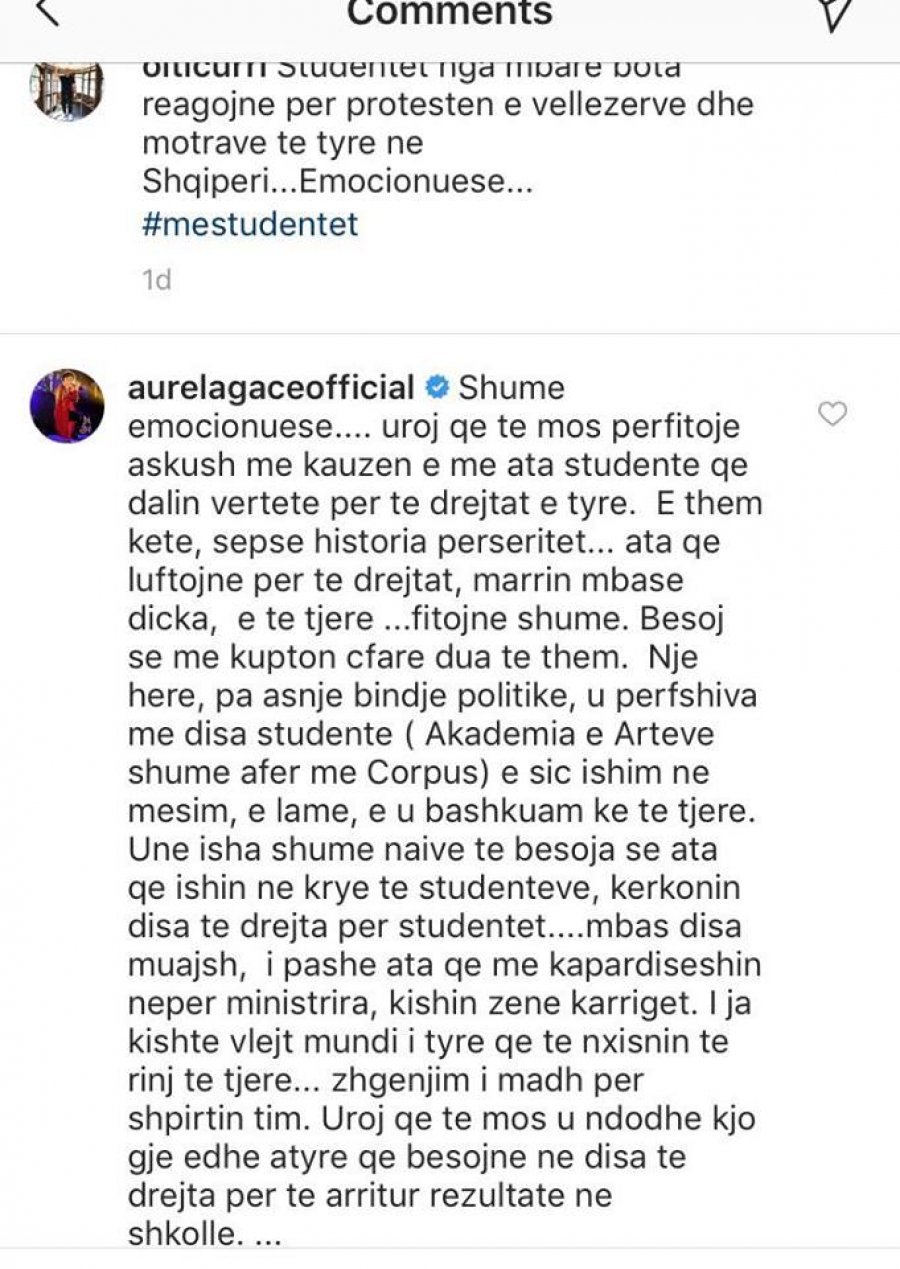900x1269 pixels.
Task: Tap the blue verified badge
Action: 437,388
